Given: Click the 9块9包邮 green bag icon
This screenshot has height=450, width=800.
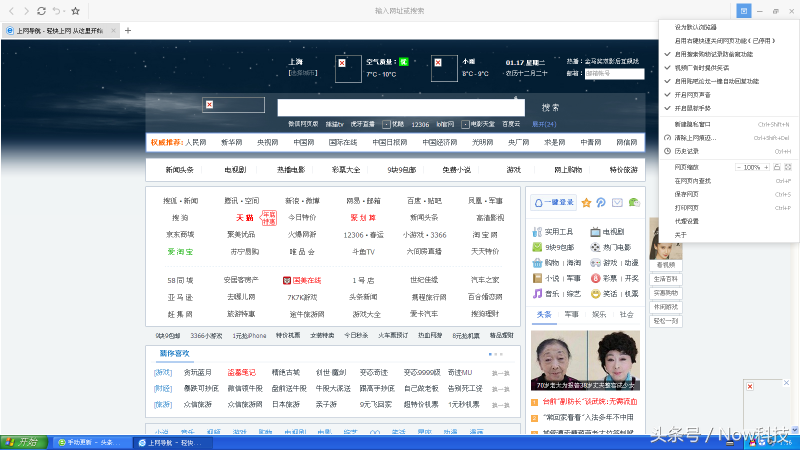Looking at the screenshot, I should coord(537,247).
